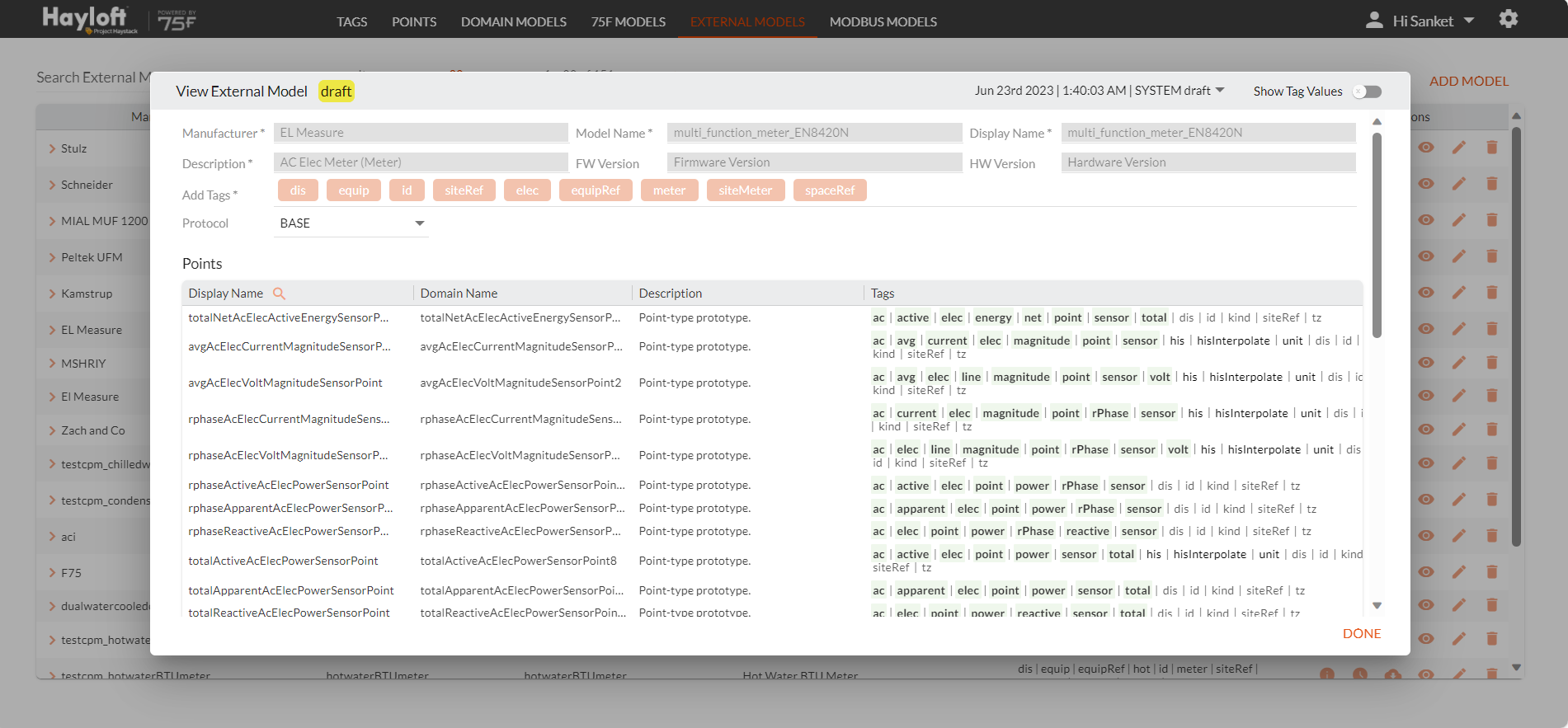View the MSHRIY model eye icon
This screenshot has width=1568, height=728.
(1426, 363)
